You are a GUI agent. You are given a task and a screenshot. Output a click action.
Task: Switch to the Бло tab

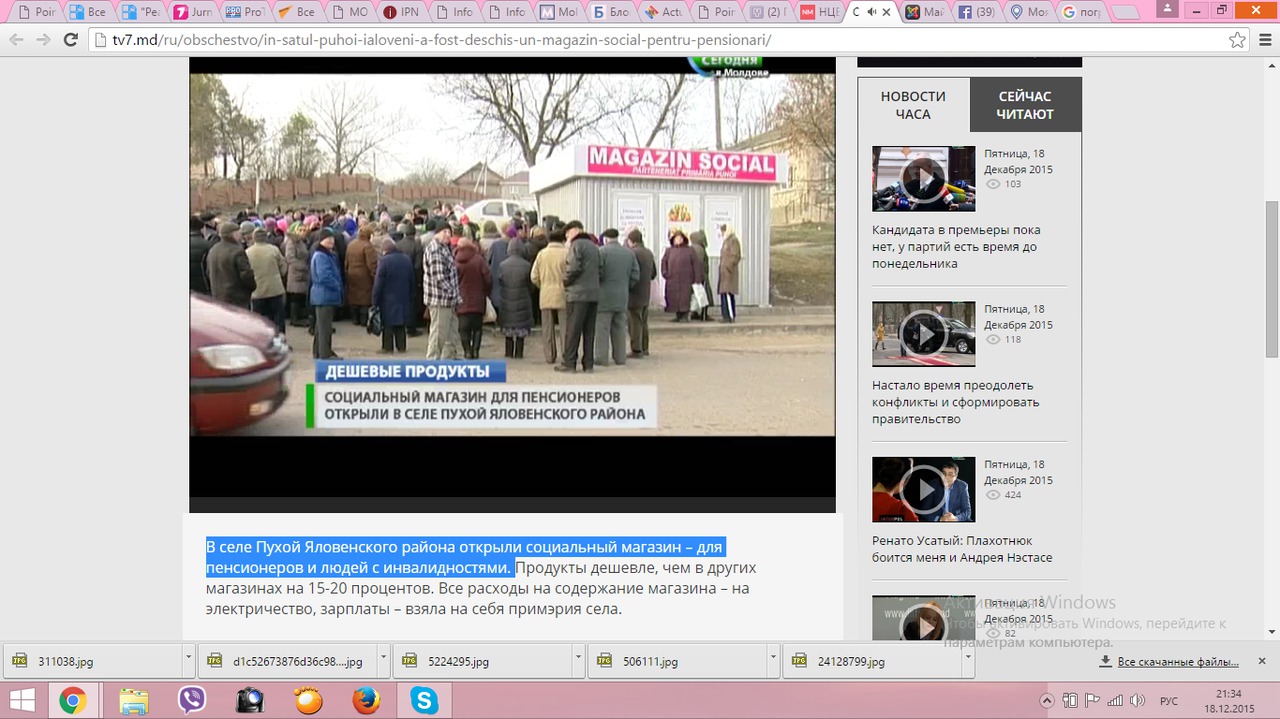[x=612, y=12]
